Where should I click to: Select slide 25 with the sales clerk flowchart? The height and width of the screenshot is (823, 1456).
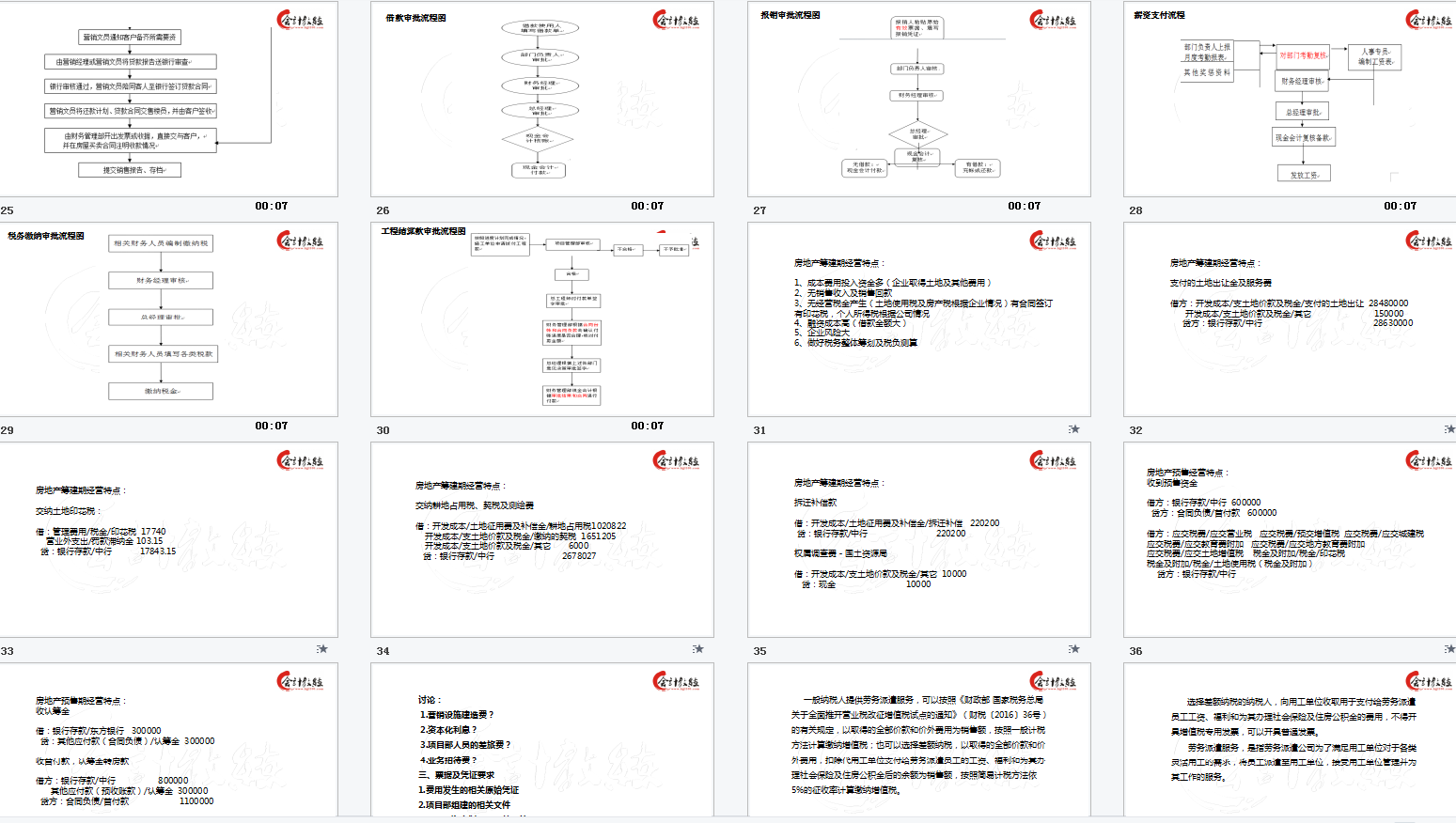coord(168,99)
